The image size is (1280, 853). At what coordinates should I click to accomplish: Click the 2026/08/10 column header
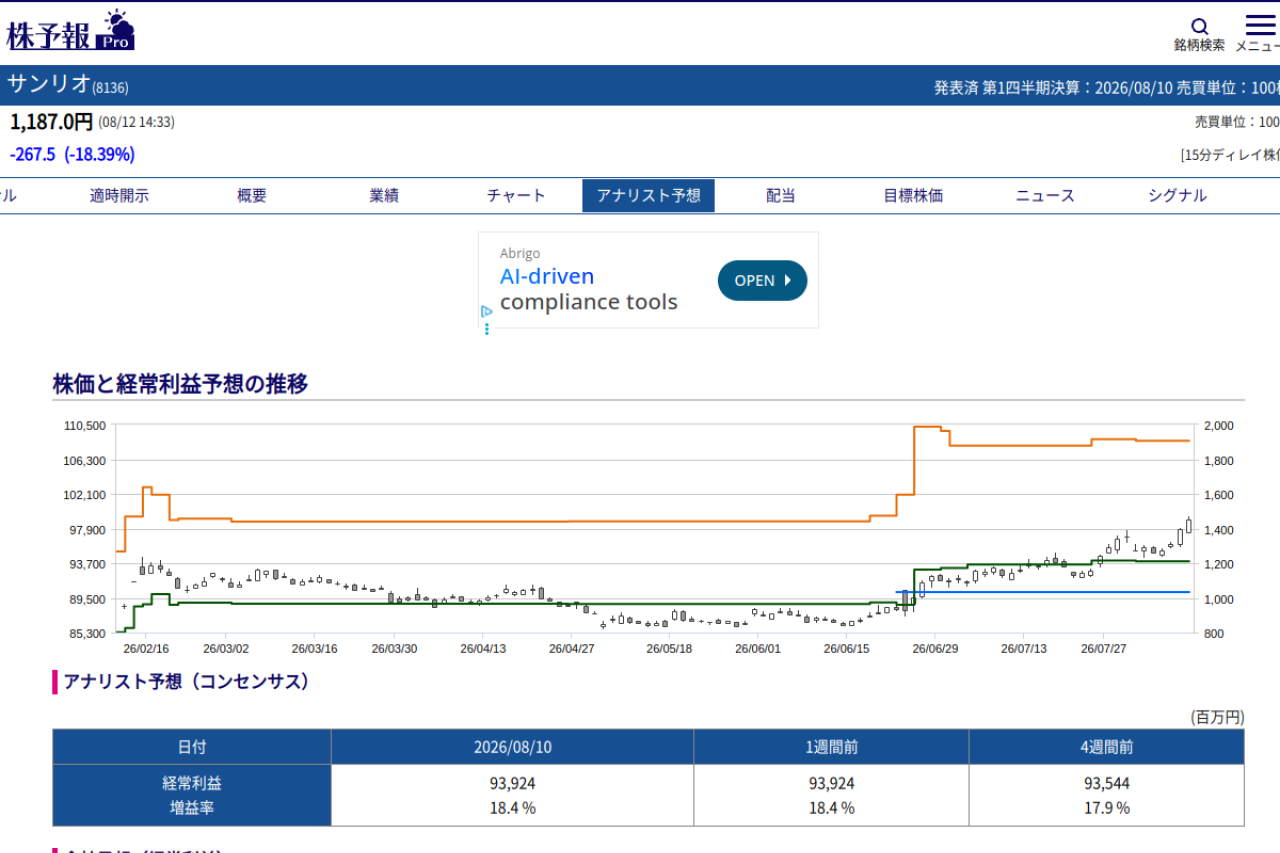tap(512, 747)
